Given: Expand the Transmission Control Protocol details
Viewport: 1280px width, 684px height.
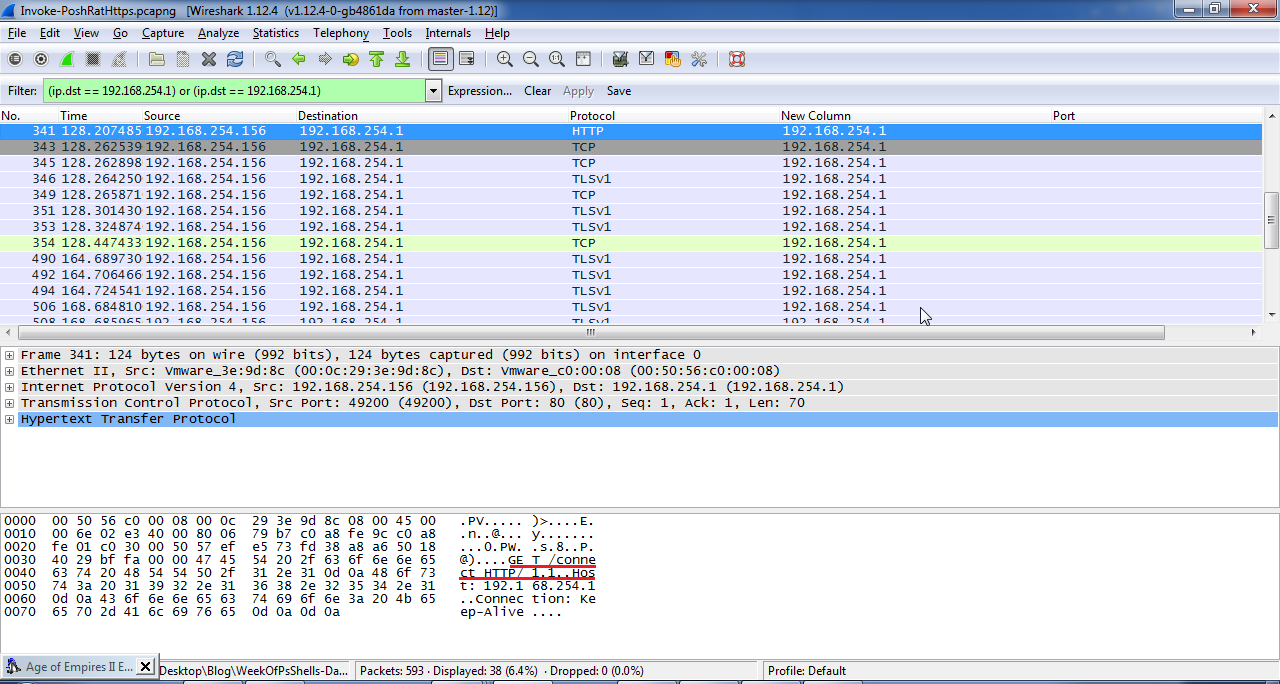Looking at the screenshot, I should (x=10, y=403).
